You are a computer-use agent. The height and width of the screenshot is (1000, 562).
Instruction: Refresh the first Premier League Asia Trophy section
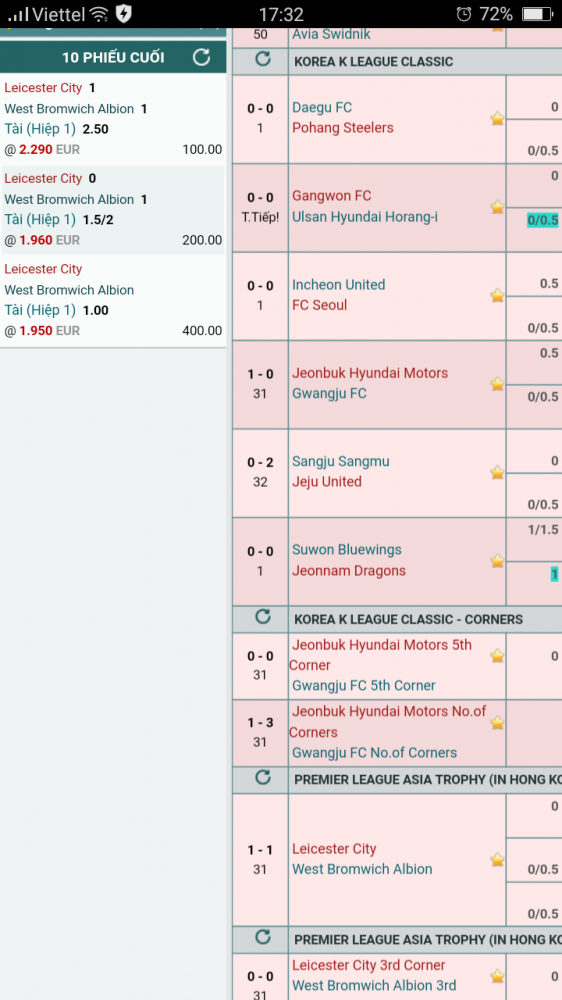(262, 778)
